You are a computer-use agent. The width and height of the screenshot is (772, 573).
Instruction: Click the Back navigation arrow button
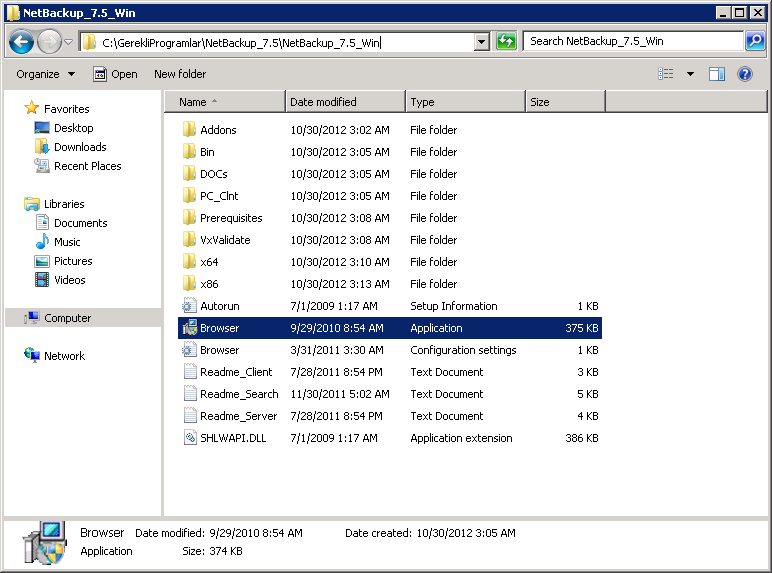click(x=21, y=42)
